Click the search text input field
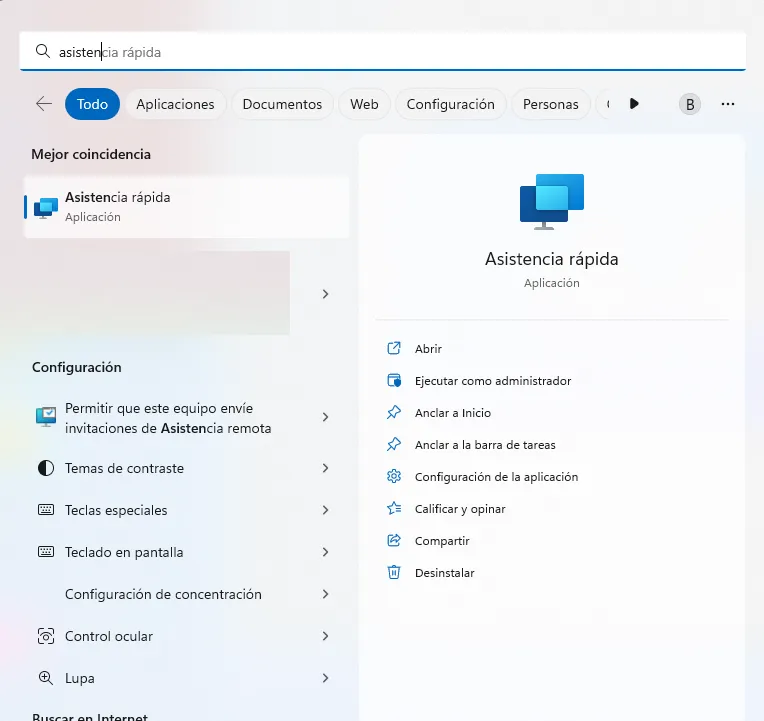 pos(400,52)
